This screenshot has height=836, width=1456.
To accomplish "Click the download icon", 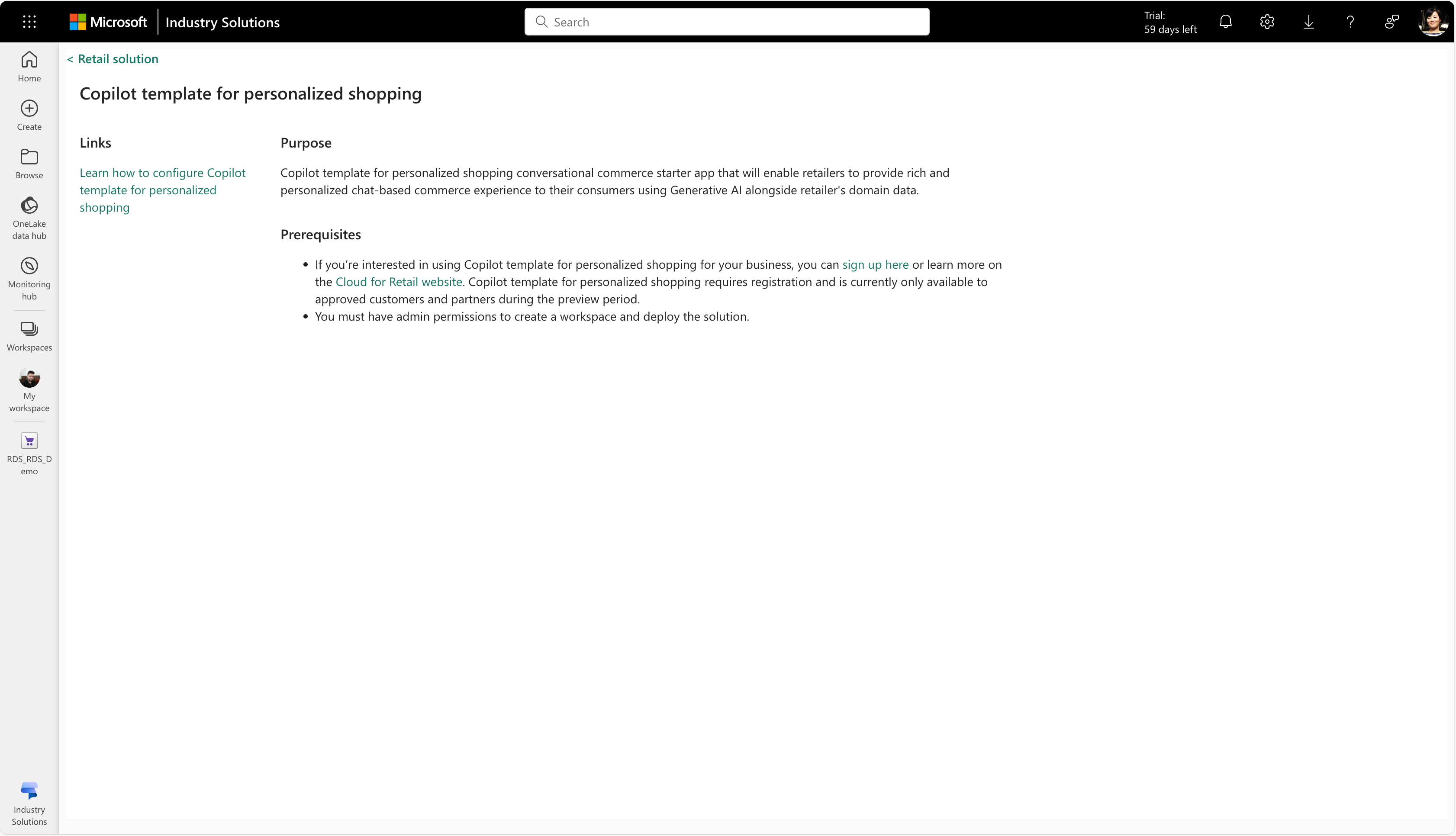I will pos(1309,21).
